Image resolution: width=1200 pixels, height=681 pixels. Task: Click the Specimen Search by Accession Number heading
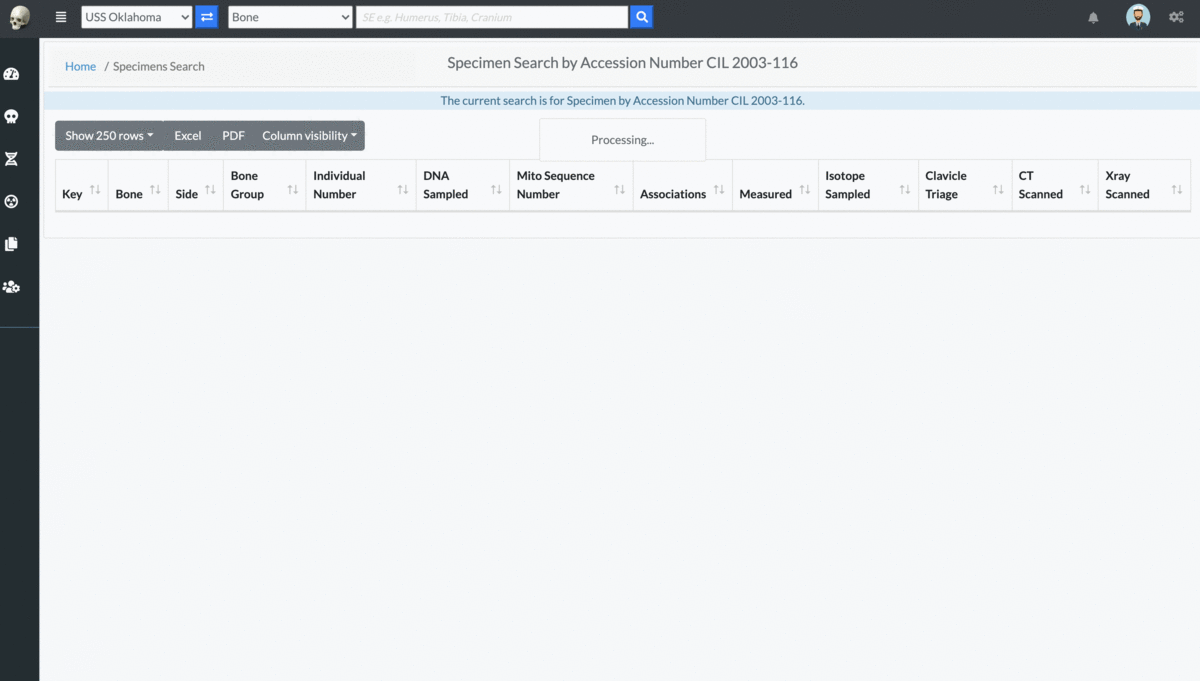[622, 63]
